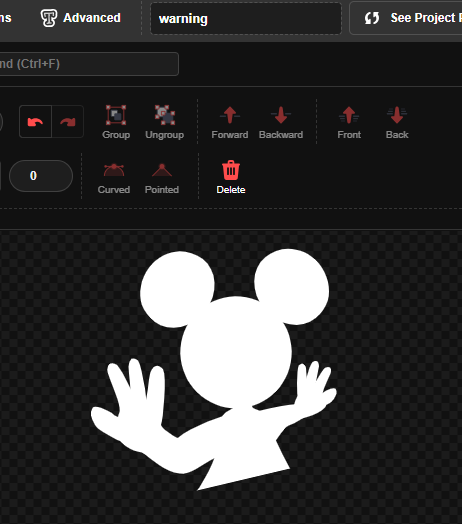Open the Advanced tab
The image size is (462, 524).
click(81, 18)
